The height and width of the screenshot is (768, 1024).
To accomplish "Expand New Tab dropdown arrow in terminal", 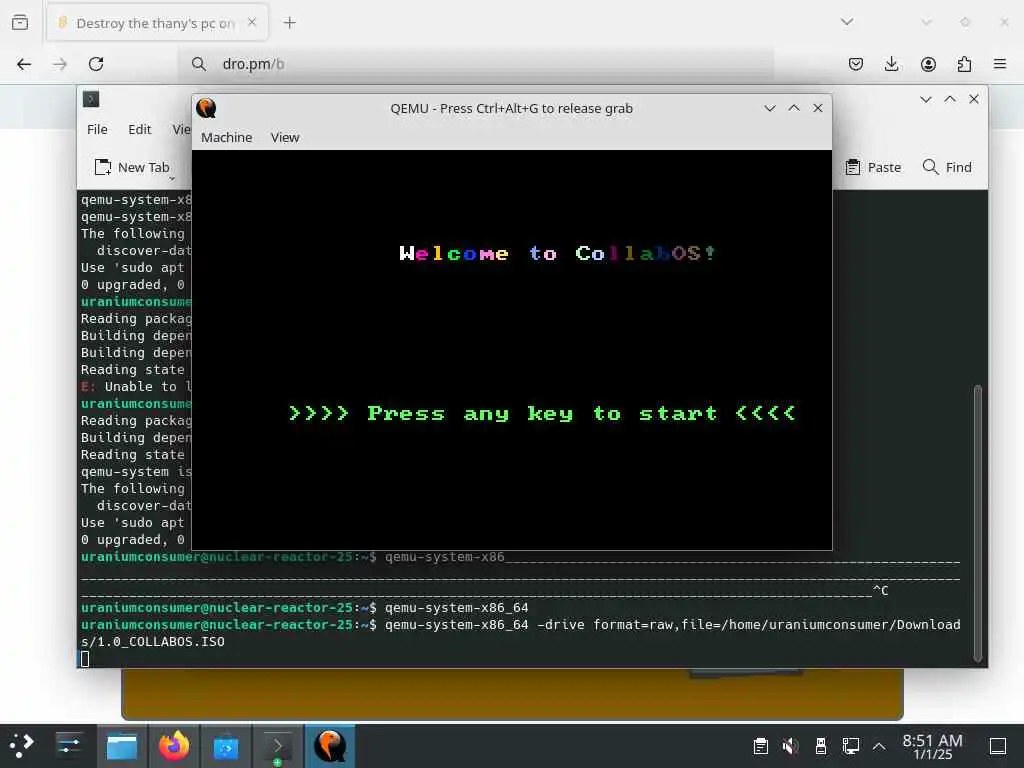I will [x=172, y=178].
